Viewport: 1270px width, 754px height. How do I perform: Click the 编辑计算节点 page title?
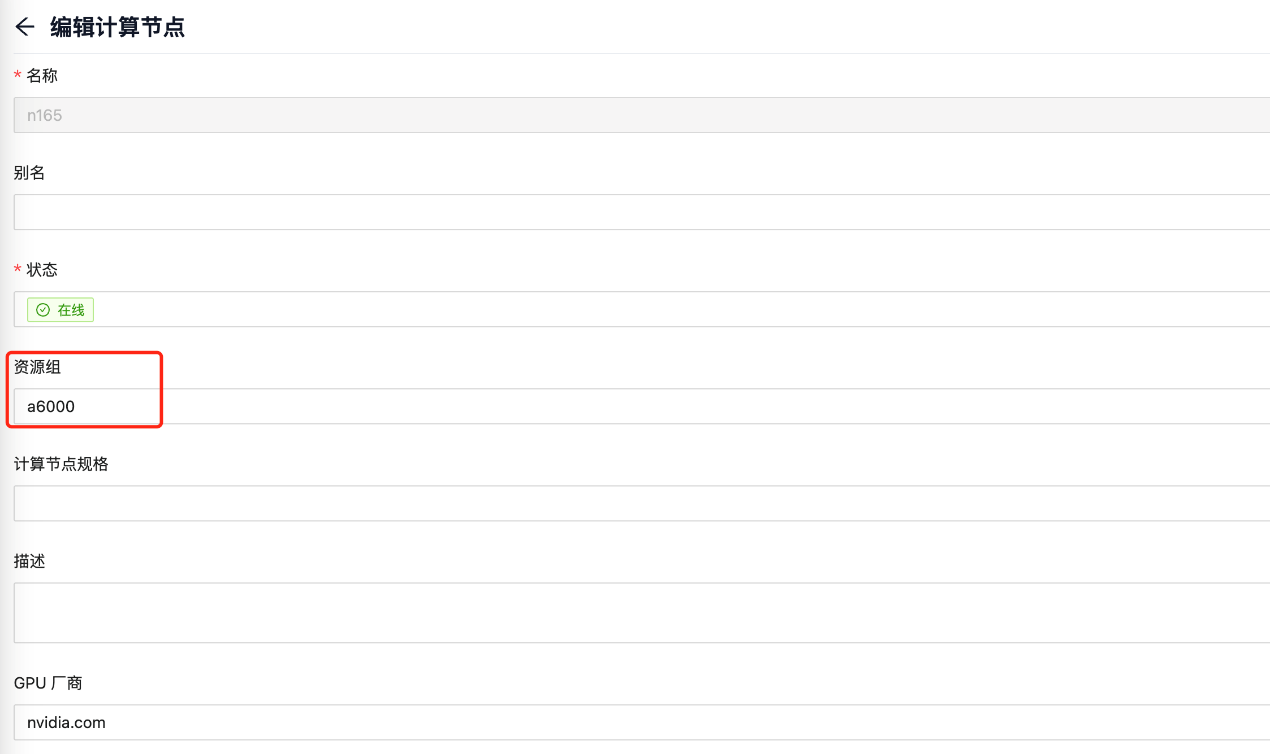click(117, 27)
